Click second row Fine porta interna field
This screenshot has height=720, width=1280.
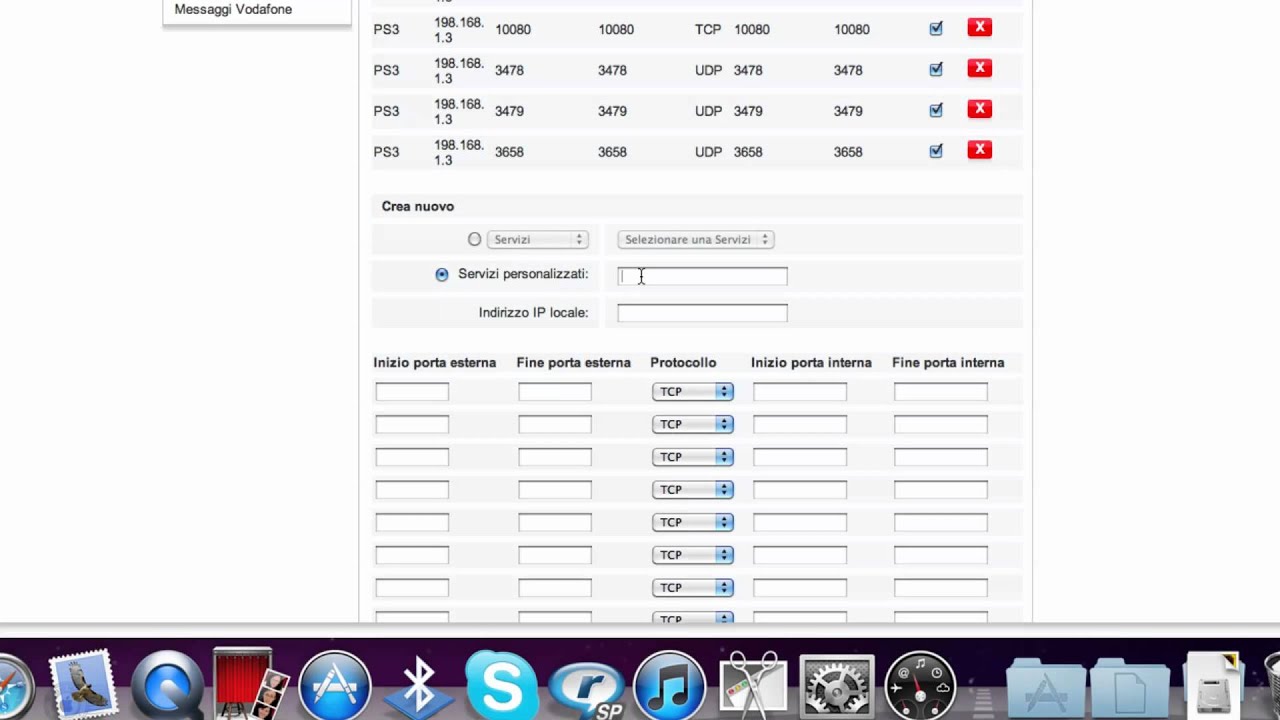[941, 424]
